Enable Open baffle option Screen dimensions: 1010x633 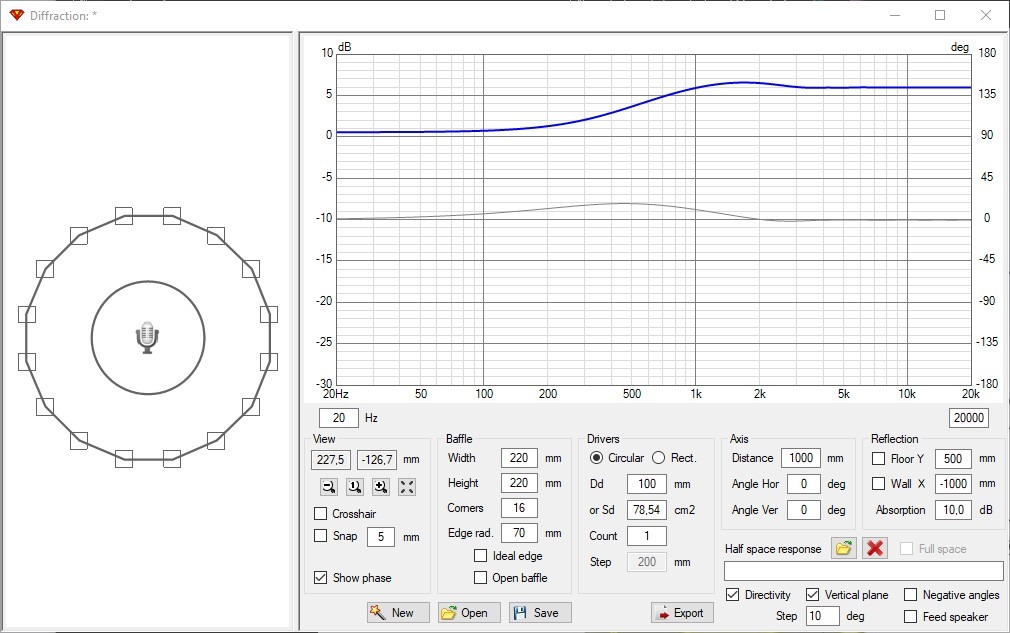(481, 578)
